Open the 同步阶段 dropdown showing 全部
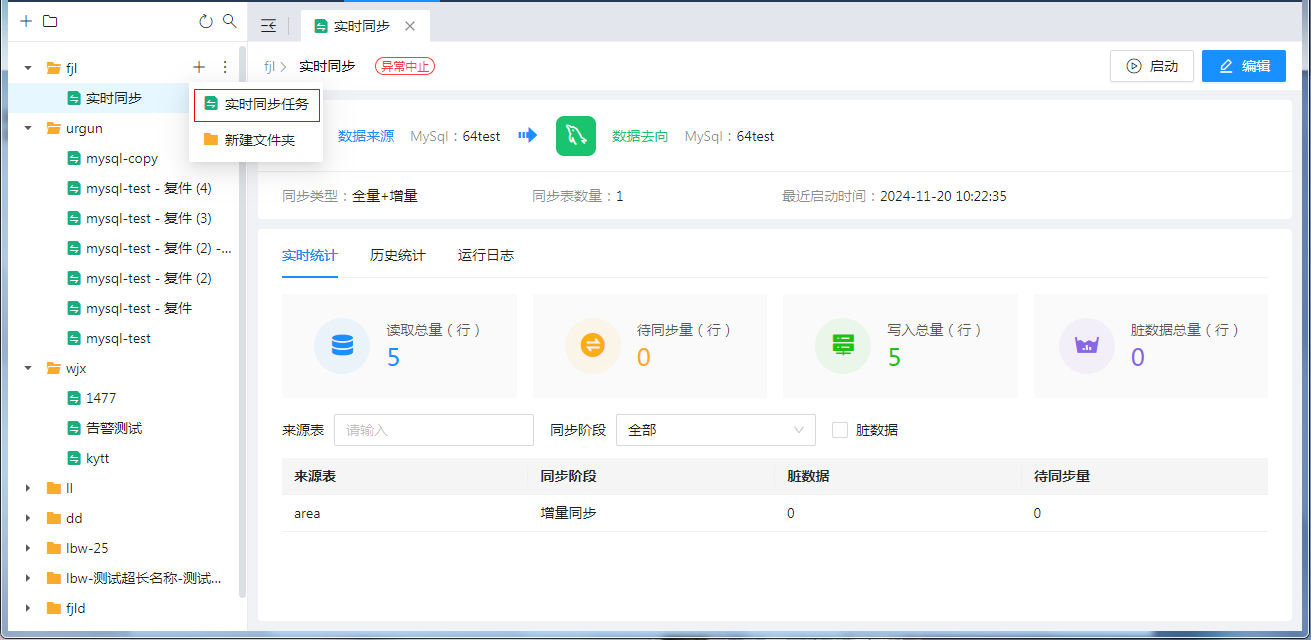The width and height of the screenshot is (1311, 640). 715,430
